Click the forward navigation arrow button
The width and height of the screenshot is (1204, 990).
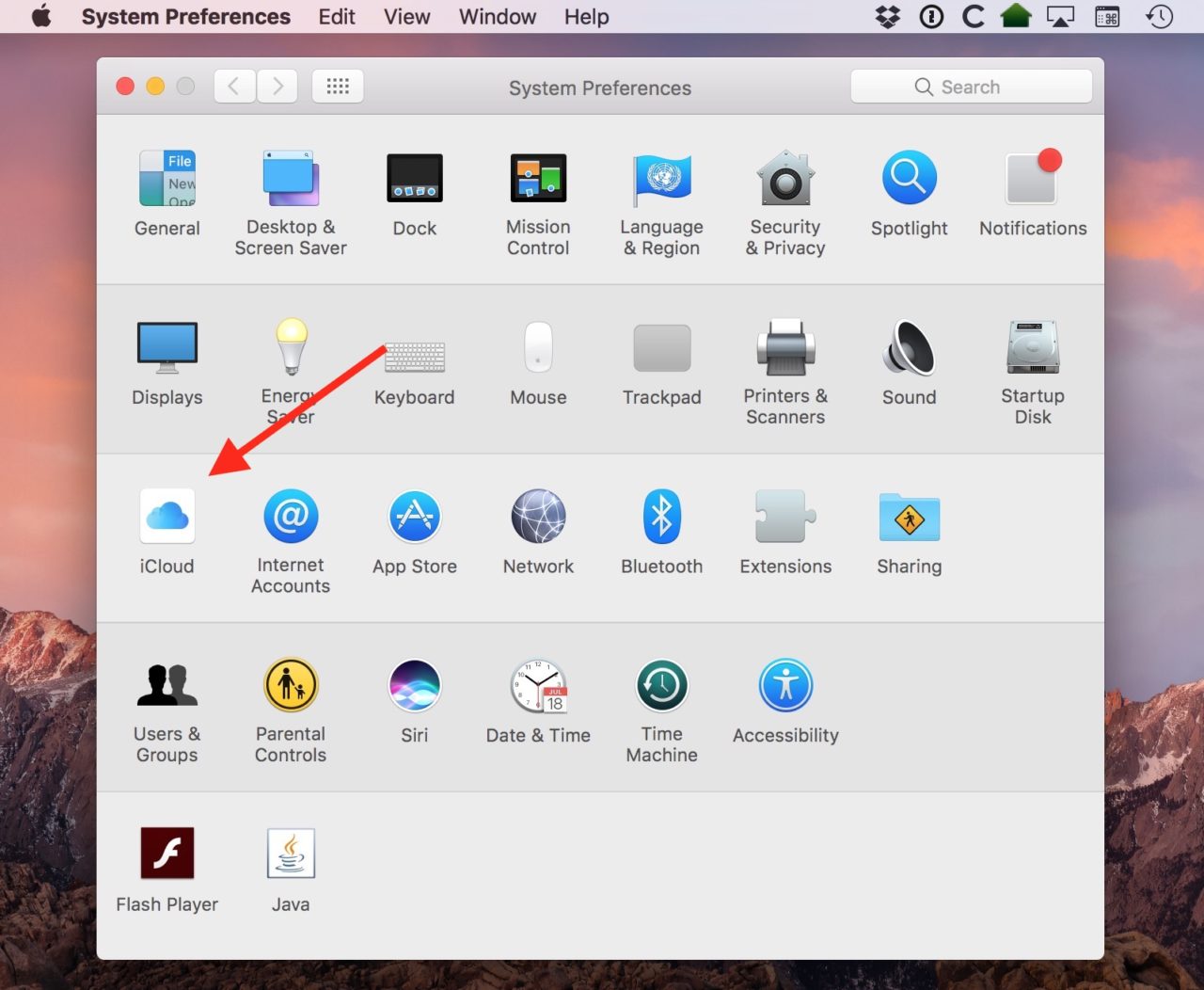tap(277, 87)
